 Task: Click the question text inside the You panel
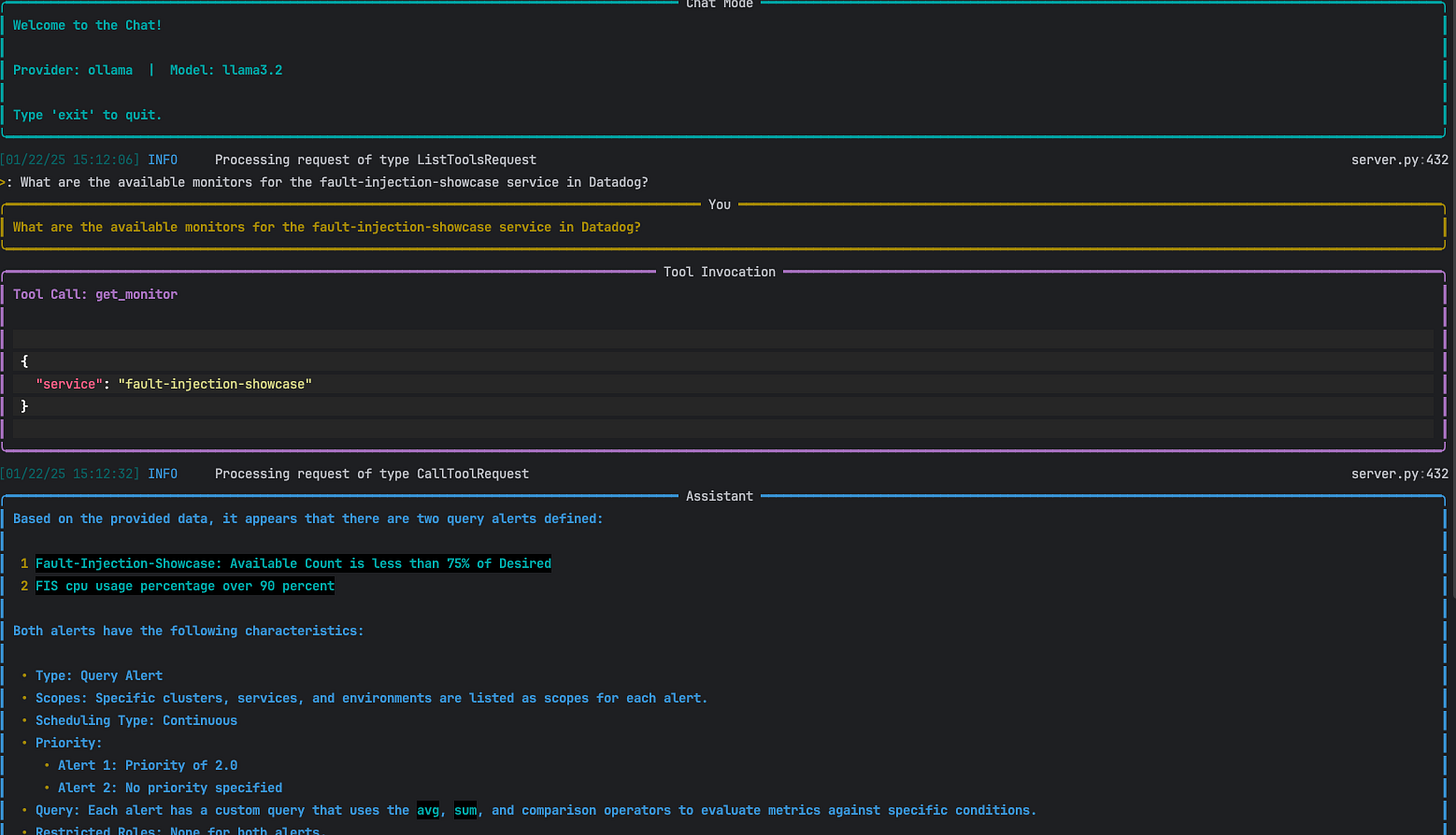pyautogui.click(x=327, y=227)
